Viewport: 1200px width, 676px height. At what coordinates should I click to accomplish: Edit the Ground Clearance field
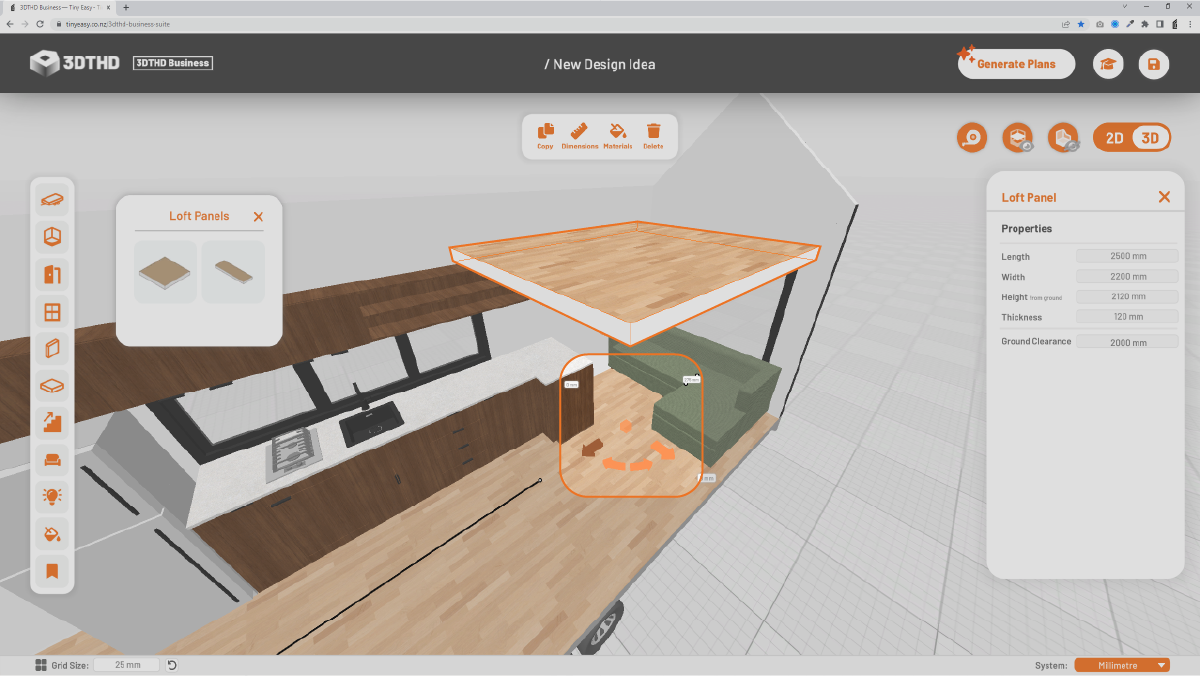pyautogui.click(x=1127, y=342)
